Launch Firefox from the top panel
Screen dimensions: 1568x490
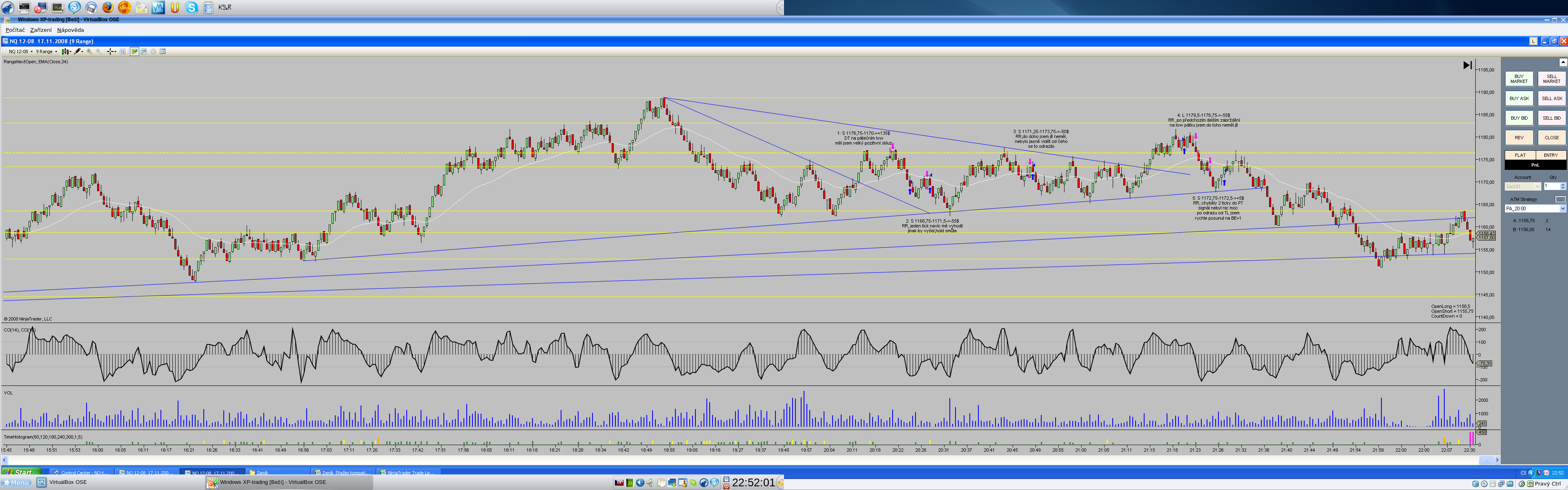click(x=107, y=7)
